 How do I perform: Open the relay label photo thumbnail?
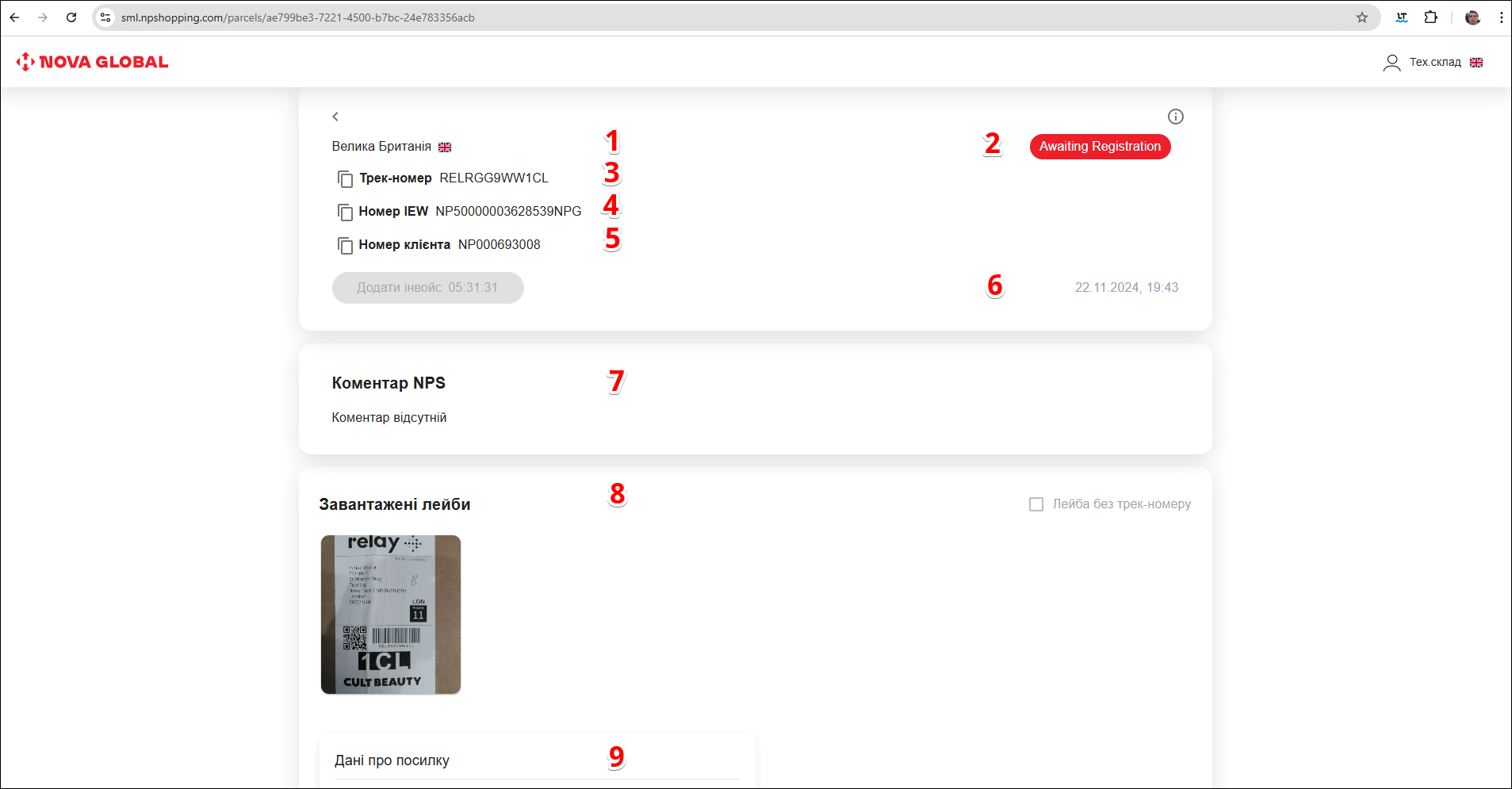pos(390,615)
